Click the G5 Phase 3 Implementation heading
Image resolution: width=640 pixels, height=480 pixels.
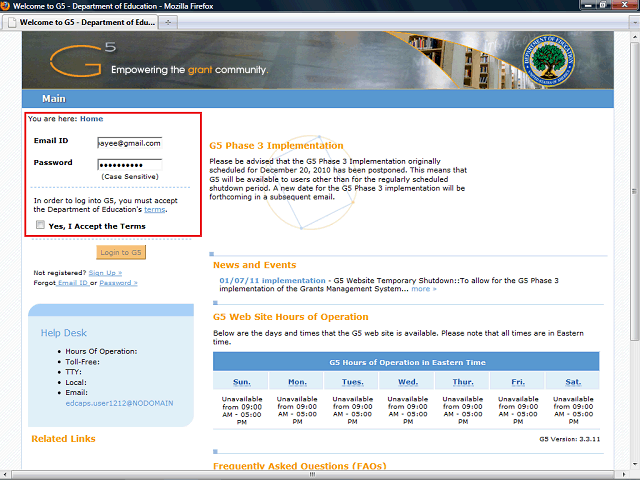(276, 146)
